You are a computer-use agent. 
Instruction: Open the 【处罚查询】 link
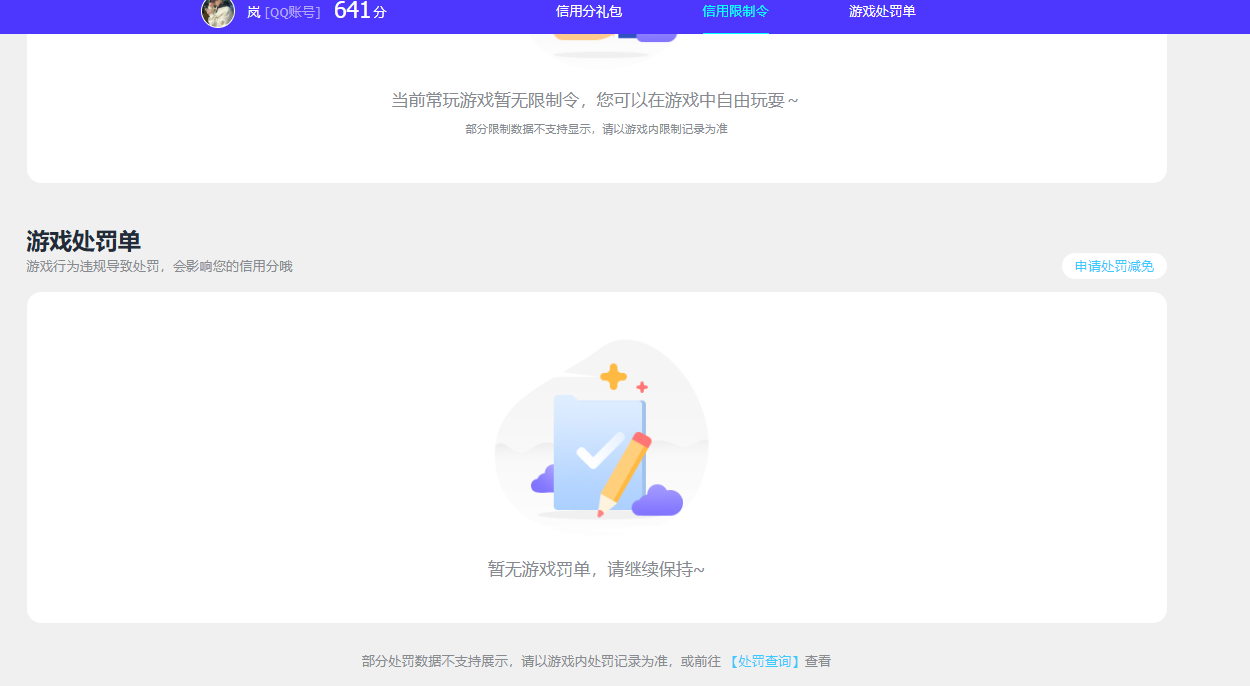(x=763, y=661)
